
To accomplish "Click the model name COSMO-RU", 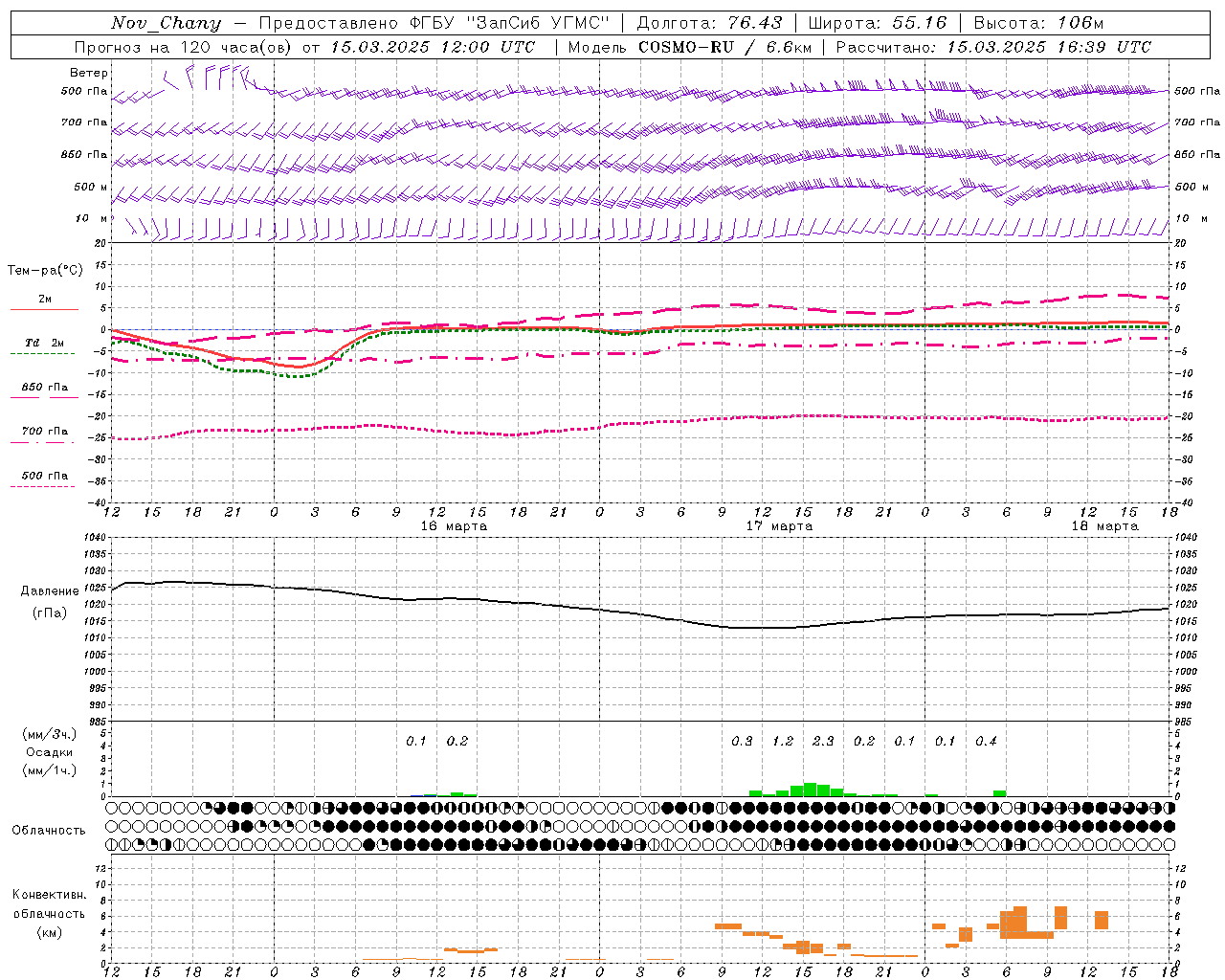I will click(x=686, y=47).
